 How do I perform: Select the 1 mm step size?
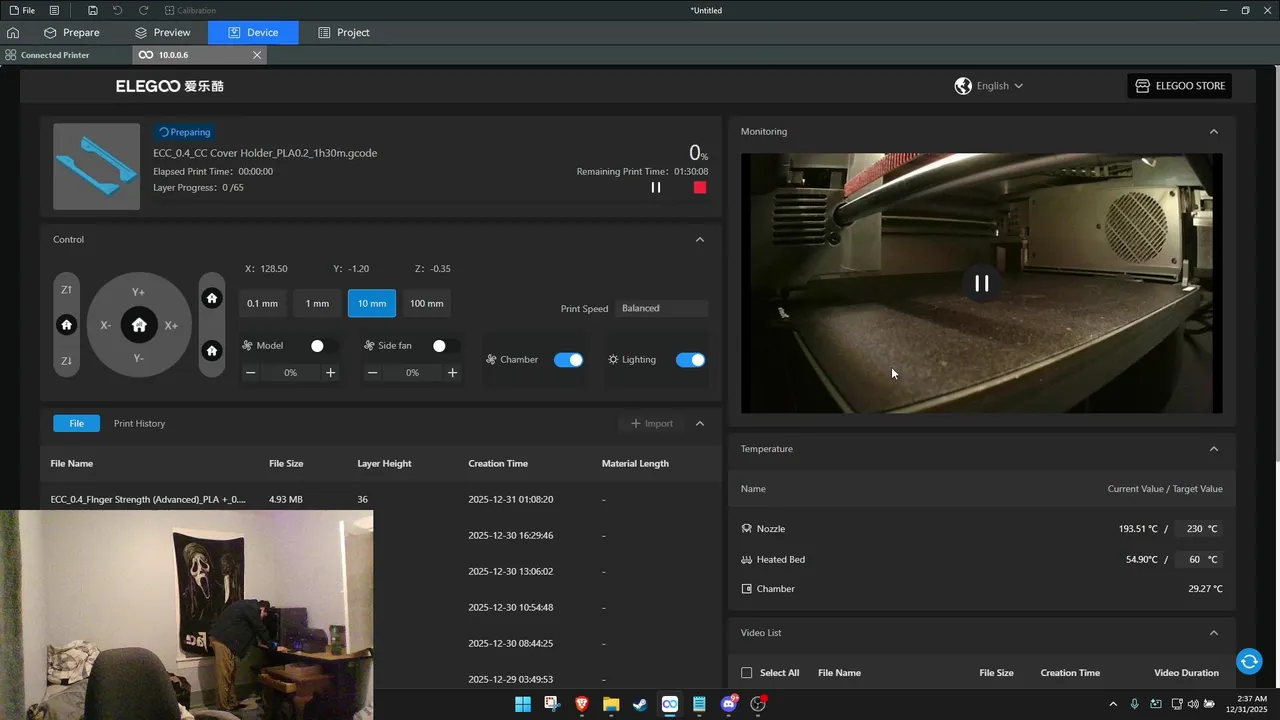317,303
